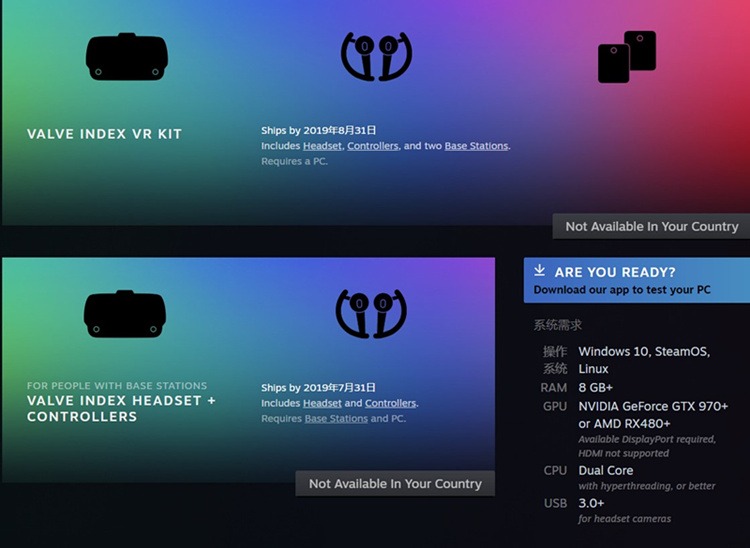Click the ARE YOU READY download banner
Screen dimensions: 750x548
tap(637, 280)
